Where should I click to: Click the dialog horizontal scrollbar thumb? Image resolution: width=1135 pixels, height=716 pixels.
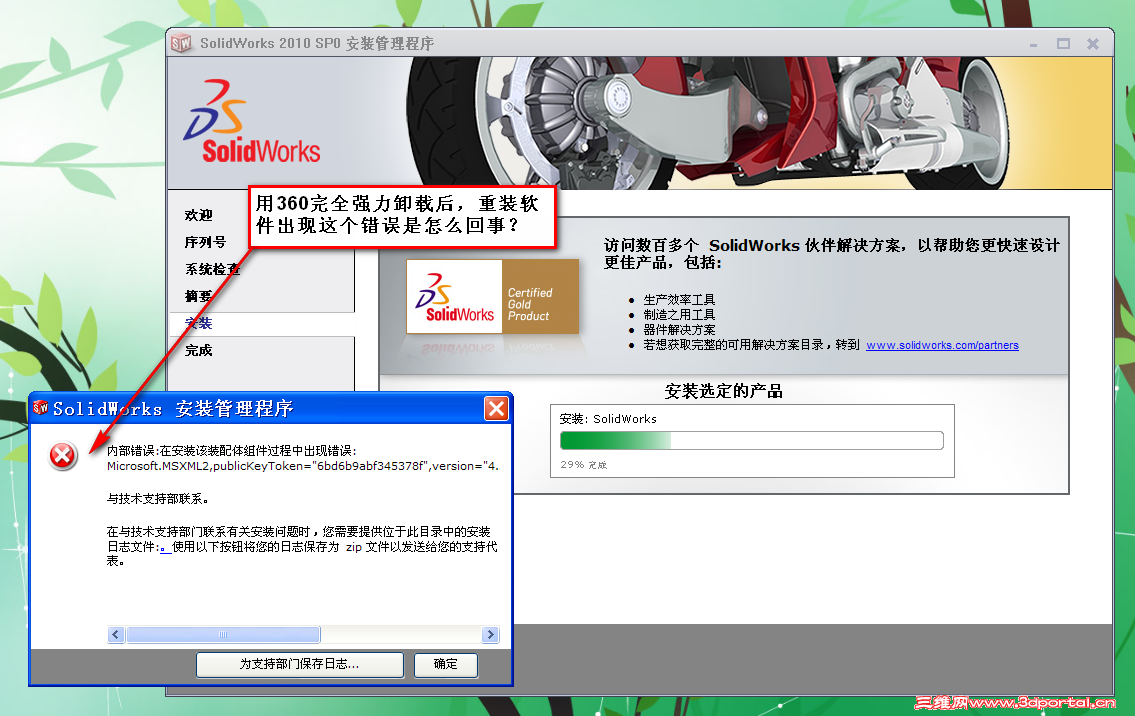(x=224, y=635)
